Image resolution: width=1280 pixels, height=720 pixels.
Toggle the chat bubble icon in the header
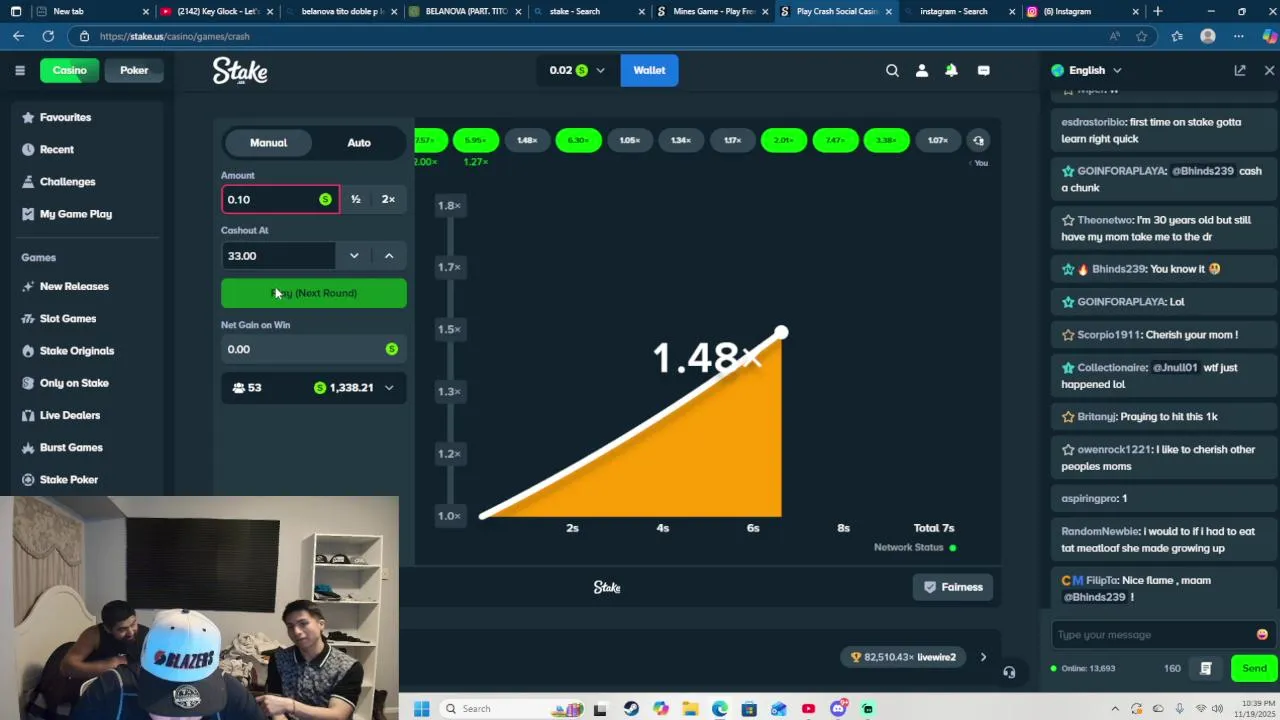pyautogui.click(x=983, y=70)
